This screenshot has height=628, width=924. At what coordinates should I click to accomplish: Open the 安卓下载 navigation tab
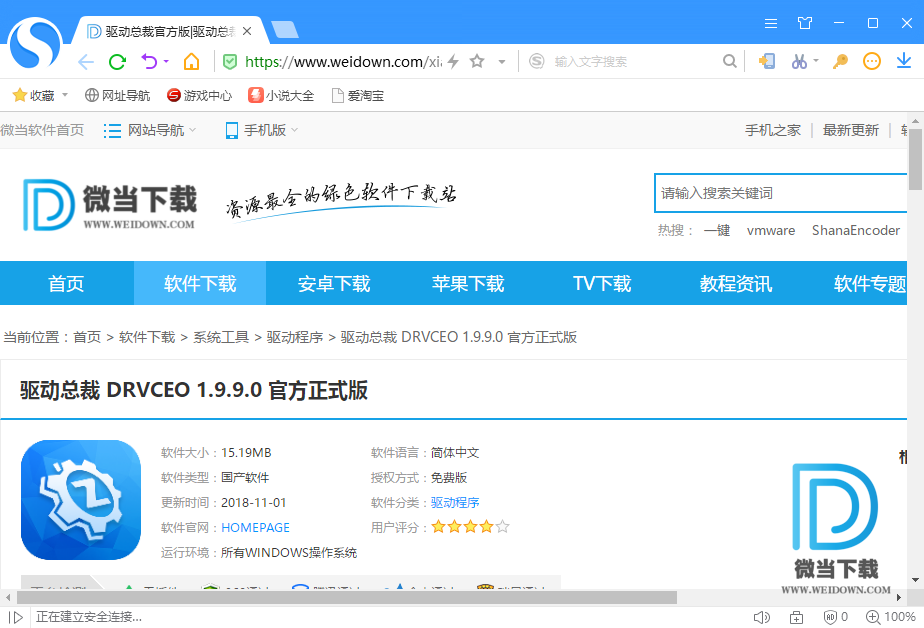coord(334,283)
